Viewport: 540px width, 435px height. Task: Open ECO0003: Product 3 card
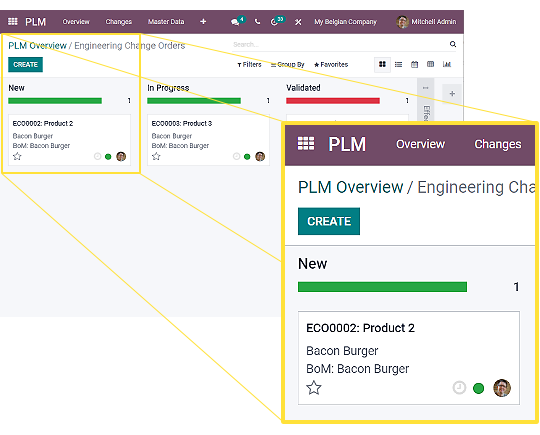click(x=208, y=140)
